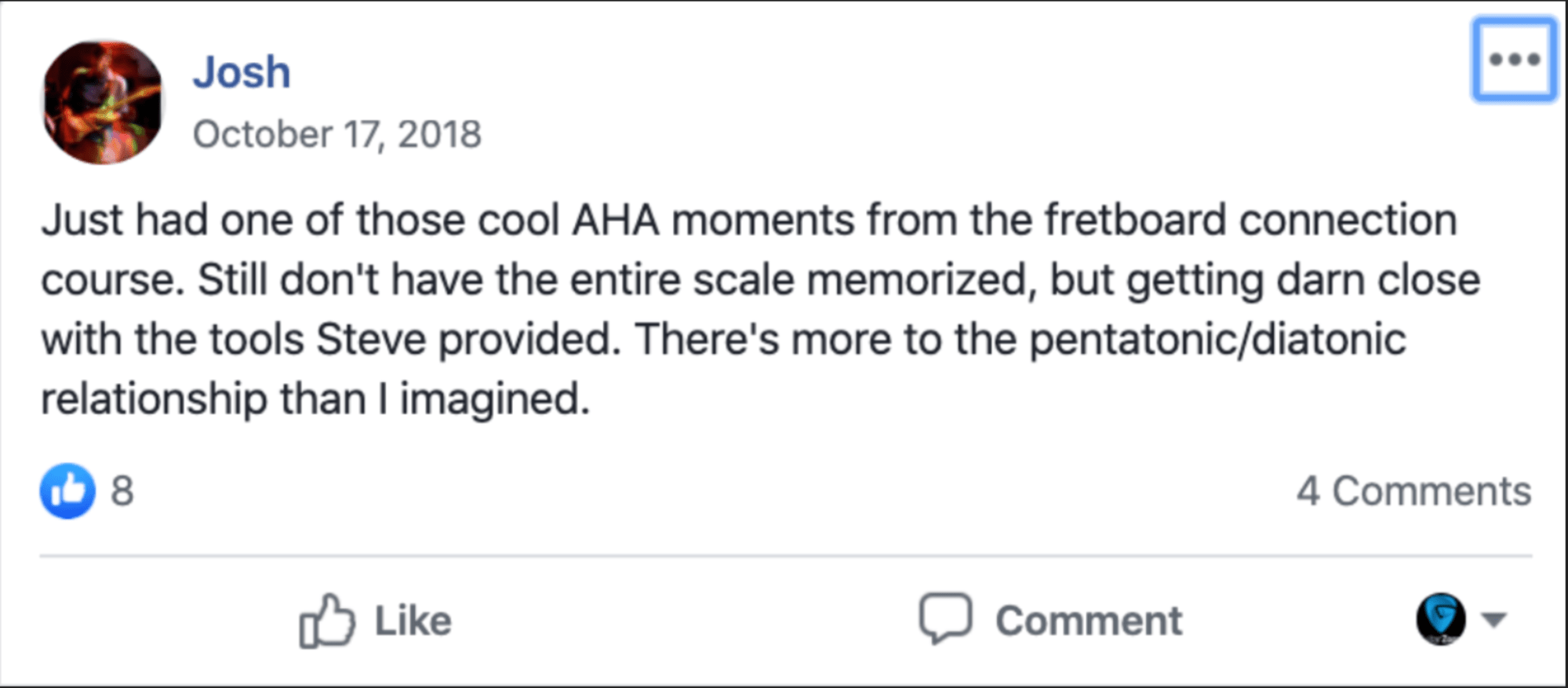Click "relationship than I imagined" line

[314, 399]
